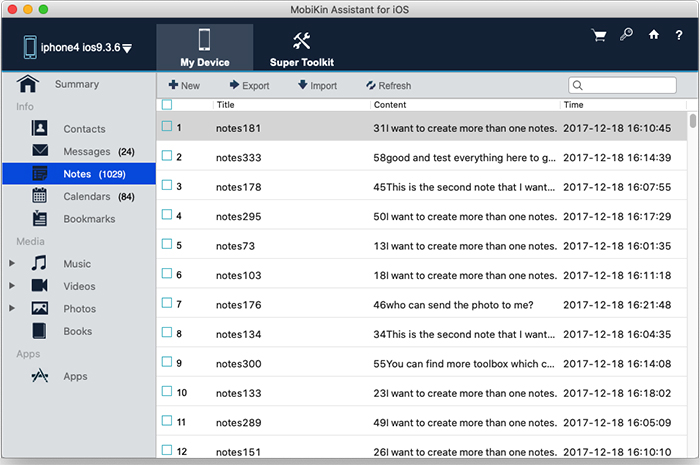Click the Refresh circular arrows icon
The width and height of the screenshot is (700, 465).
pyautogui.click(x=371, y=85)
